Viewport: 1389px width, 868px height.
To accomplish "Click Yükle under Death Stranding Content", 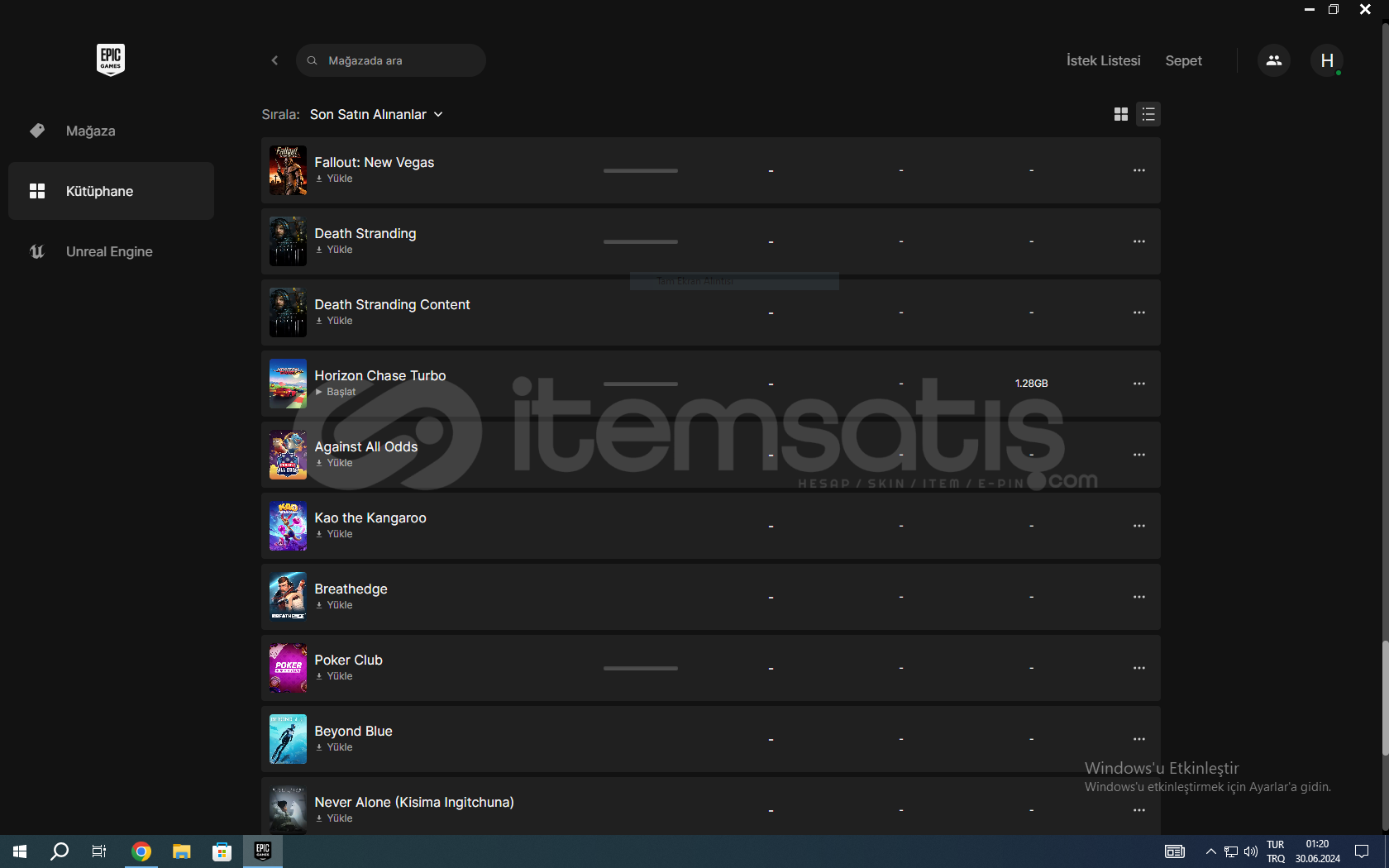I will 334,321.
